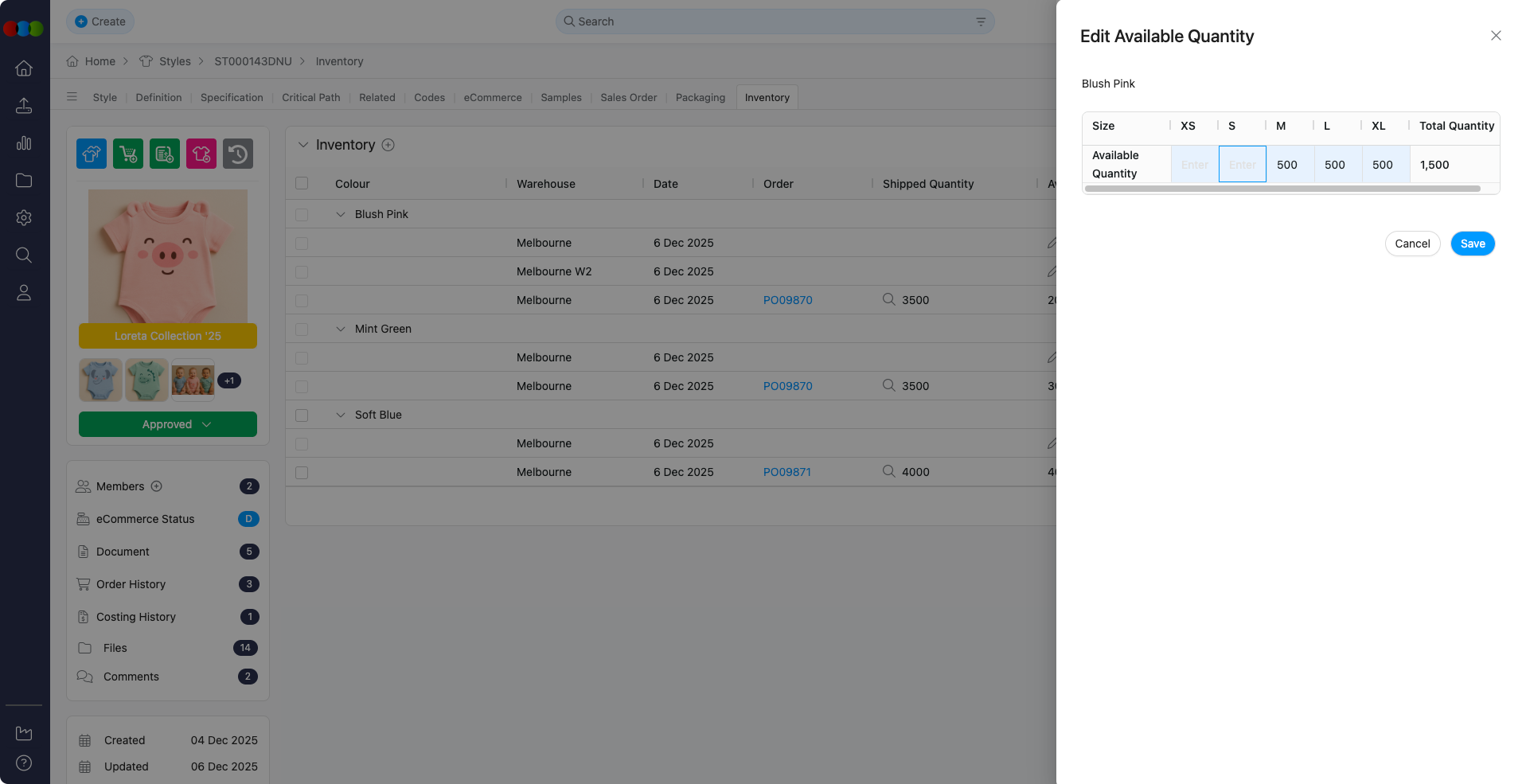Click Cancel in Edit Available Quantity panel
The height and width of the screenshot is (784, 1526).
pos(1412,244)
